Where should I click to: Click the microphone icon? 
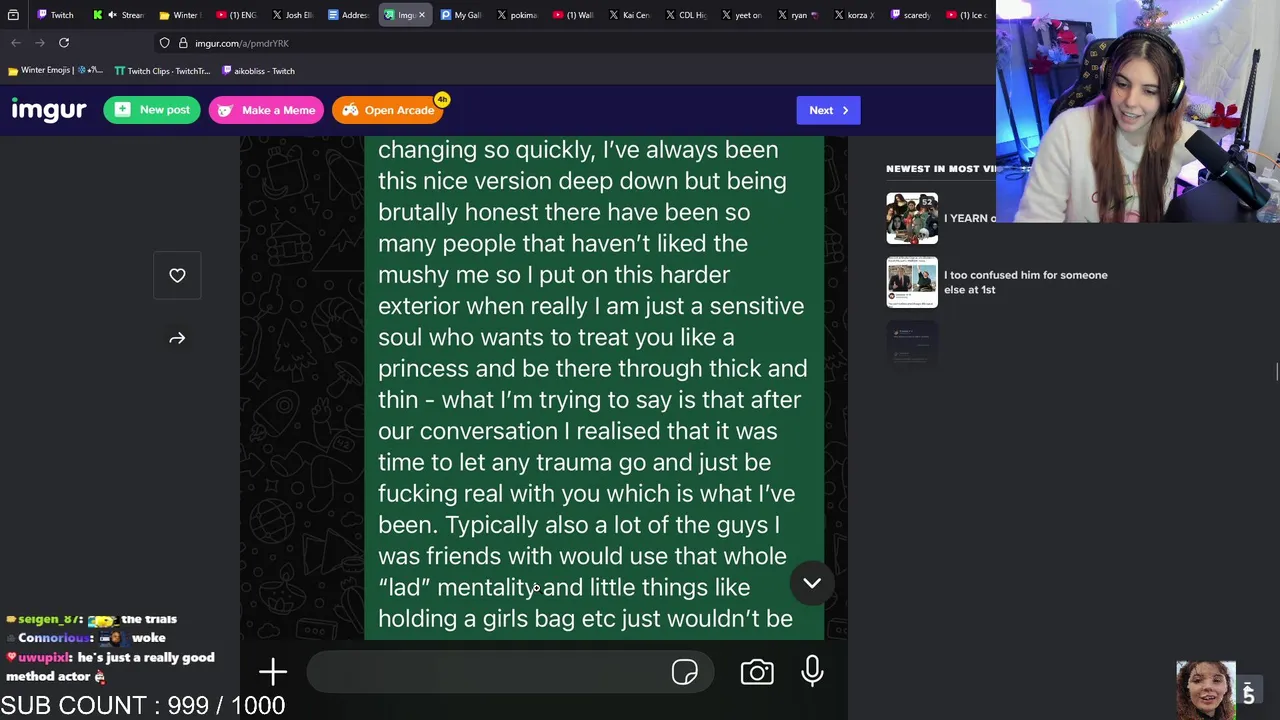[812, 671]
